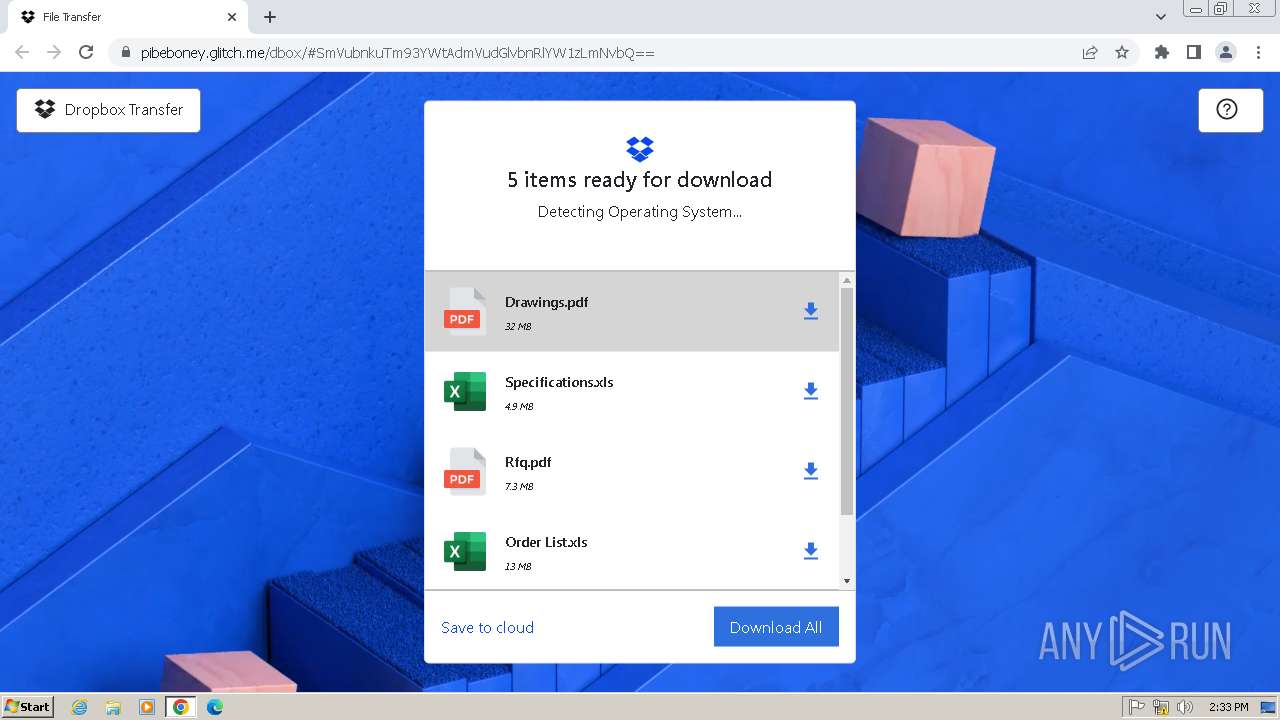Share this page via the address bar share icon

1090,53
